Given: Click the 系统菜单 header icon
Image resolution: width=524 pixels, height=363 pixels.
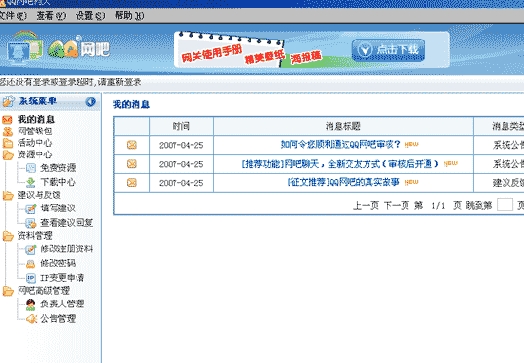Looking at the screenshot, I should click(x=8, y=102).
